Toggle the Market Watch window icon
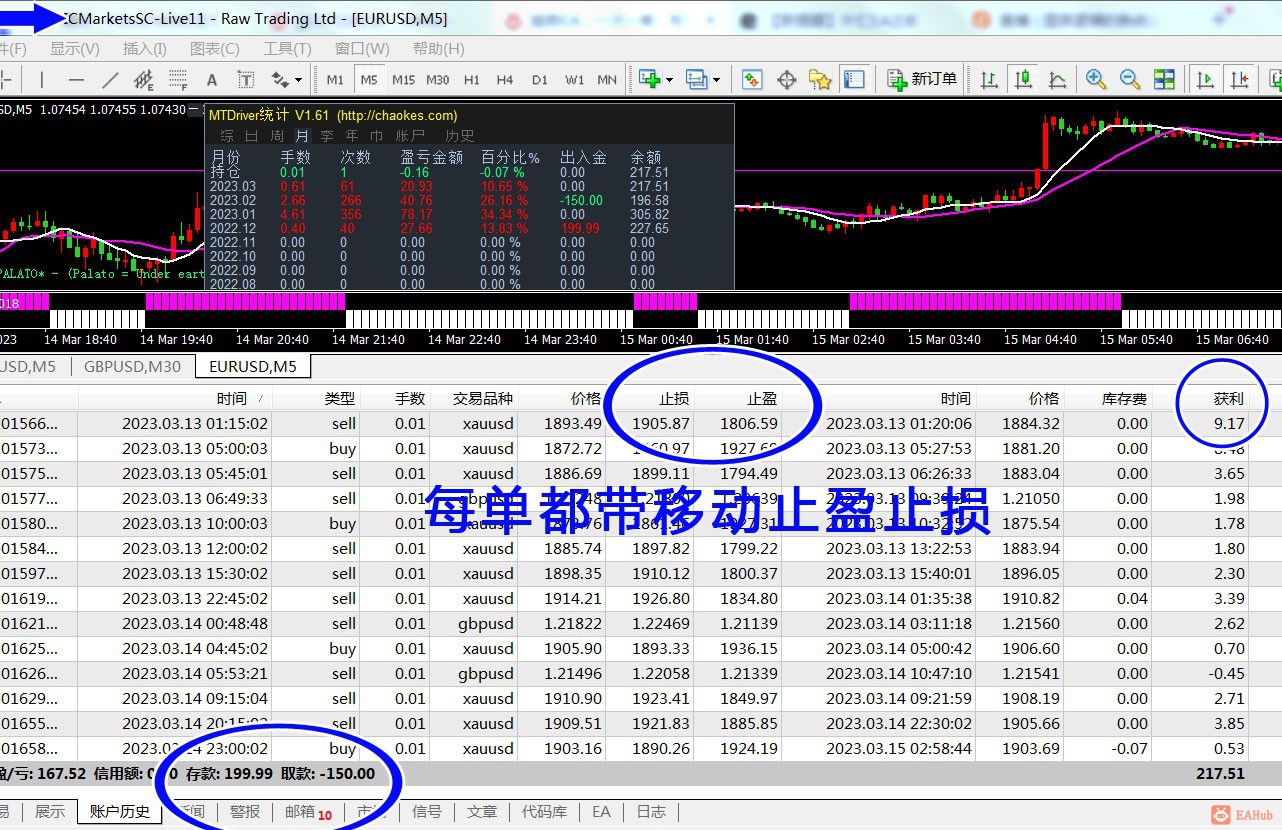The height and width of the screenshot is (830, 1282). click(752, 80)
